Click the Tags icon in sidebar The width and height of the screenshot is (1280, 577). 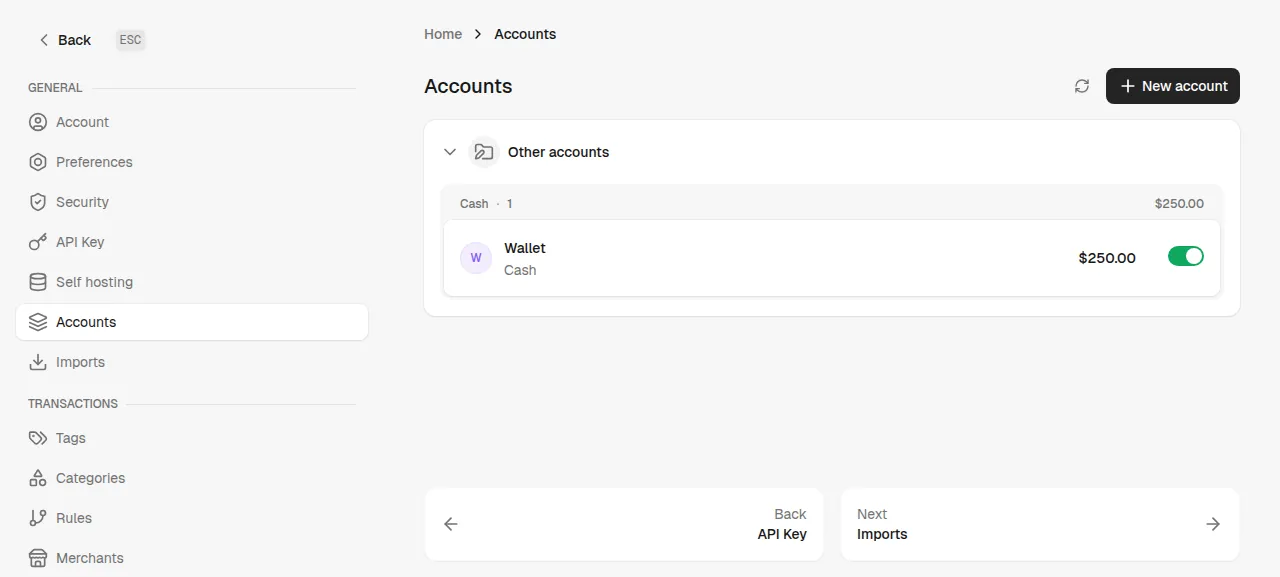[x=38, y=438]
